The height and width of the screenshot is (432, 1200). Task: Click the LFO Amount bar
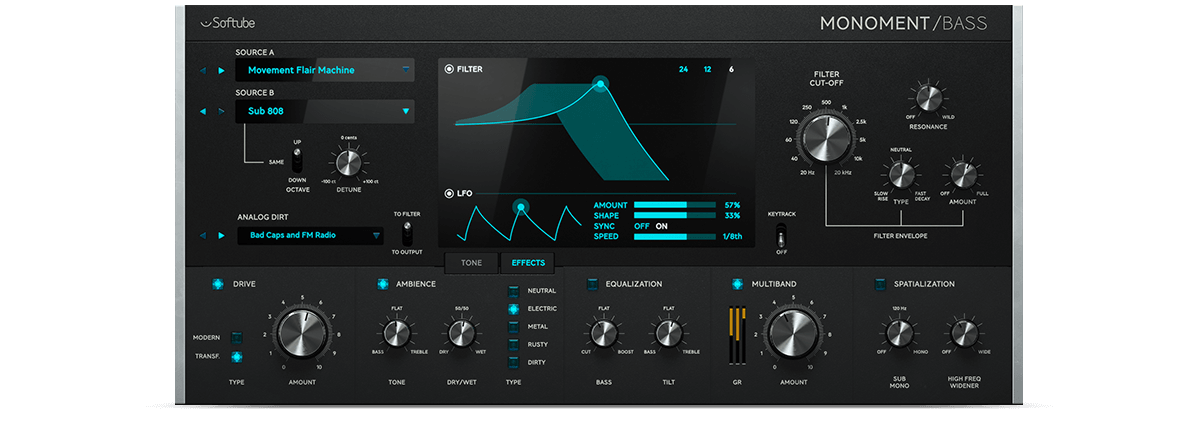coord(674,204)
